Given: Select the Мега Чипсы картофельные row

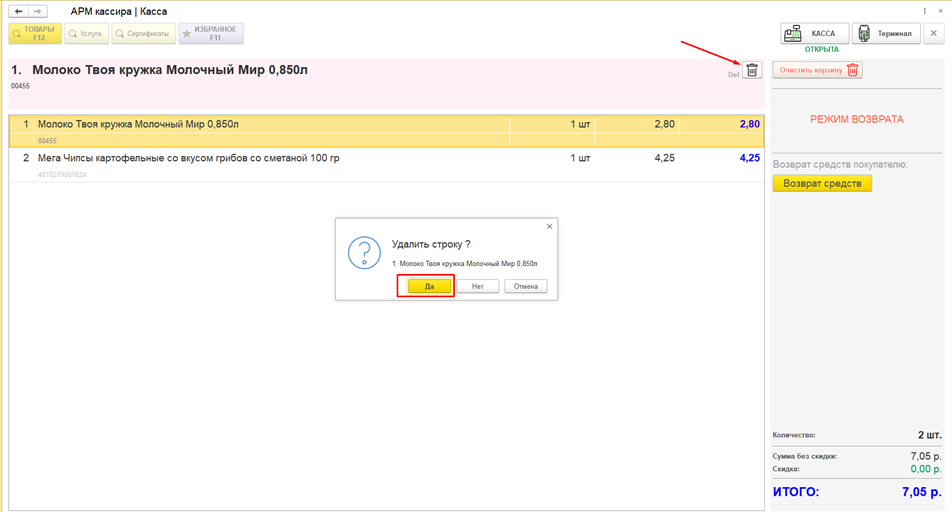Looking at the screenshot, I should (x=386, y=165).
